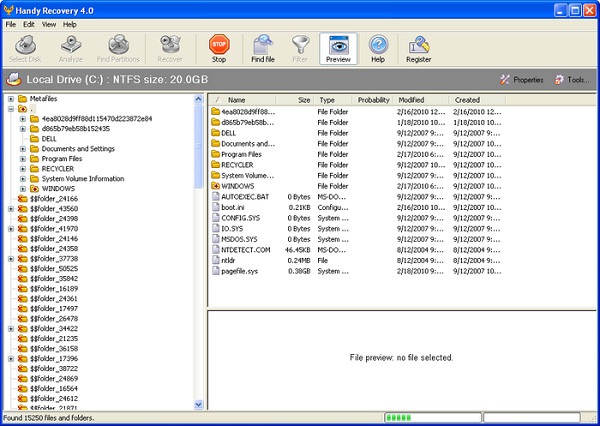Screen dimensions: 600x426
Task: Click the tree vertical scrollbar thumb
Action: click(198, 146)
